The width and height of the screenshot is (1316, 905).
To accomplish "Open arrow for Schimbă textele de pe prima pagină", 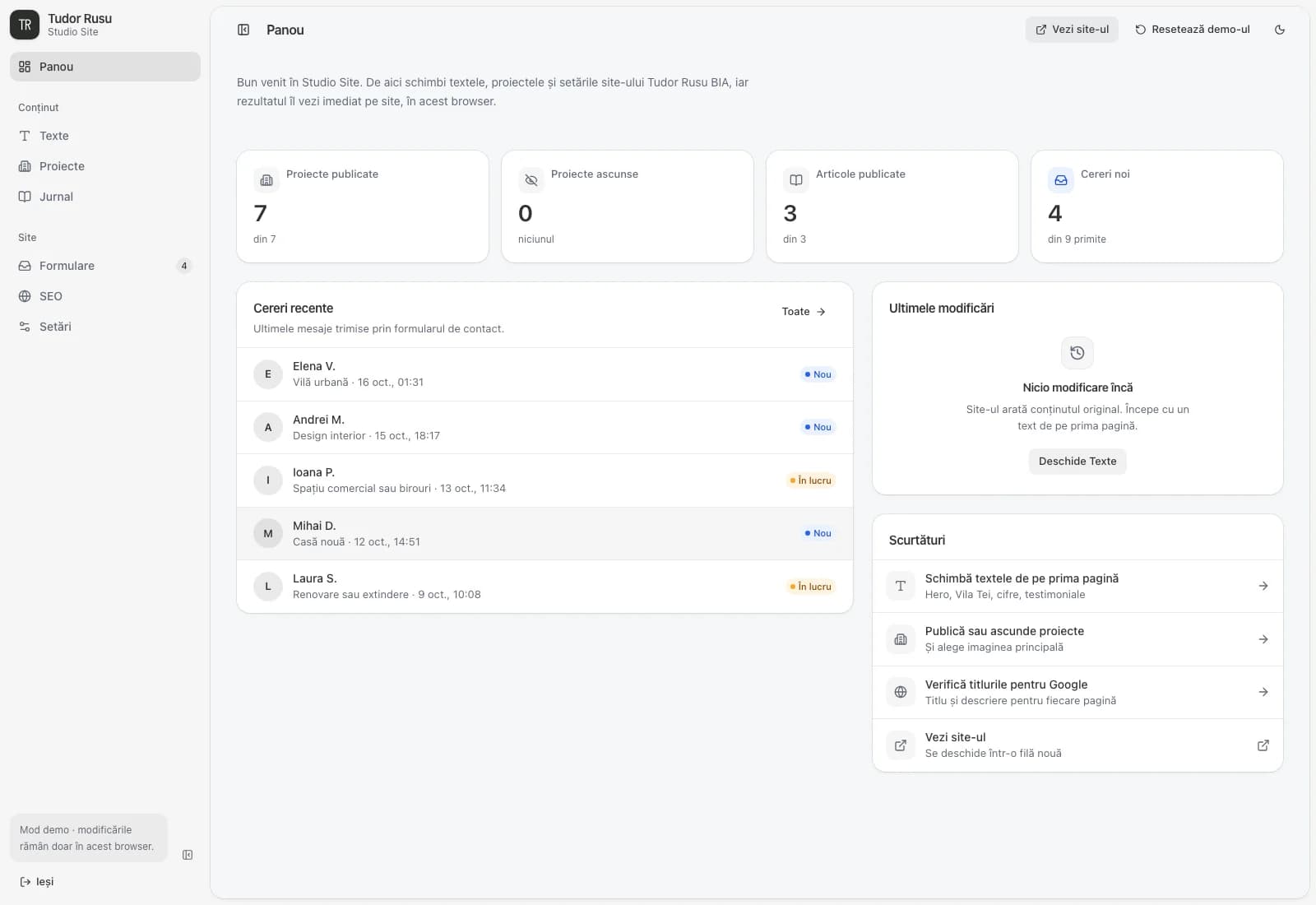I will coord(1263,586).
